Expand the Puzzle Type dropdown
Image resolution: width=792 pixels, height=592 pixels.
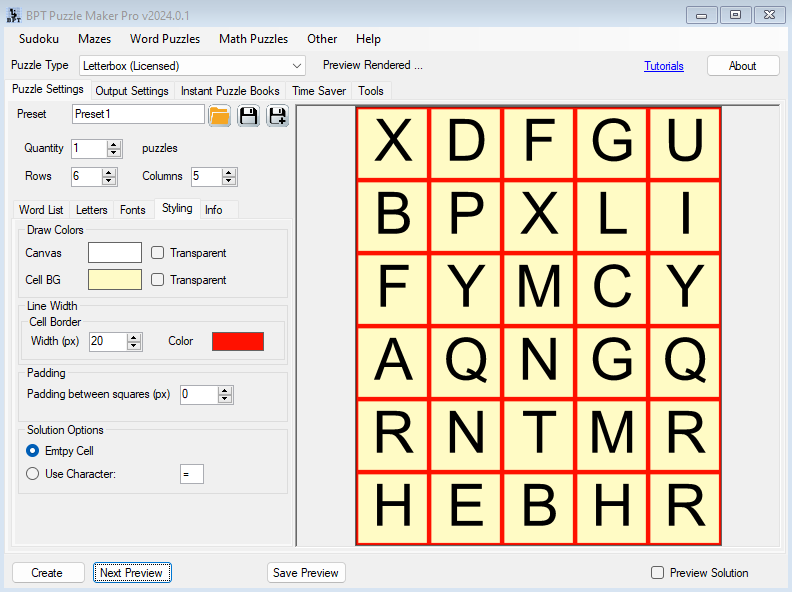[297, 66]
